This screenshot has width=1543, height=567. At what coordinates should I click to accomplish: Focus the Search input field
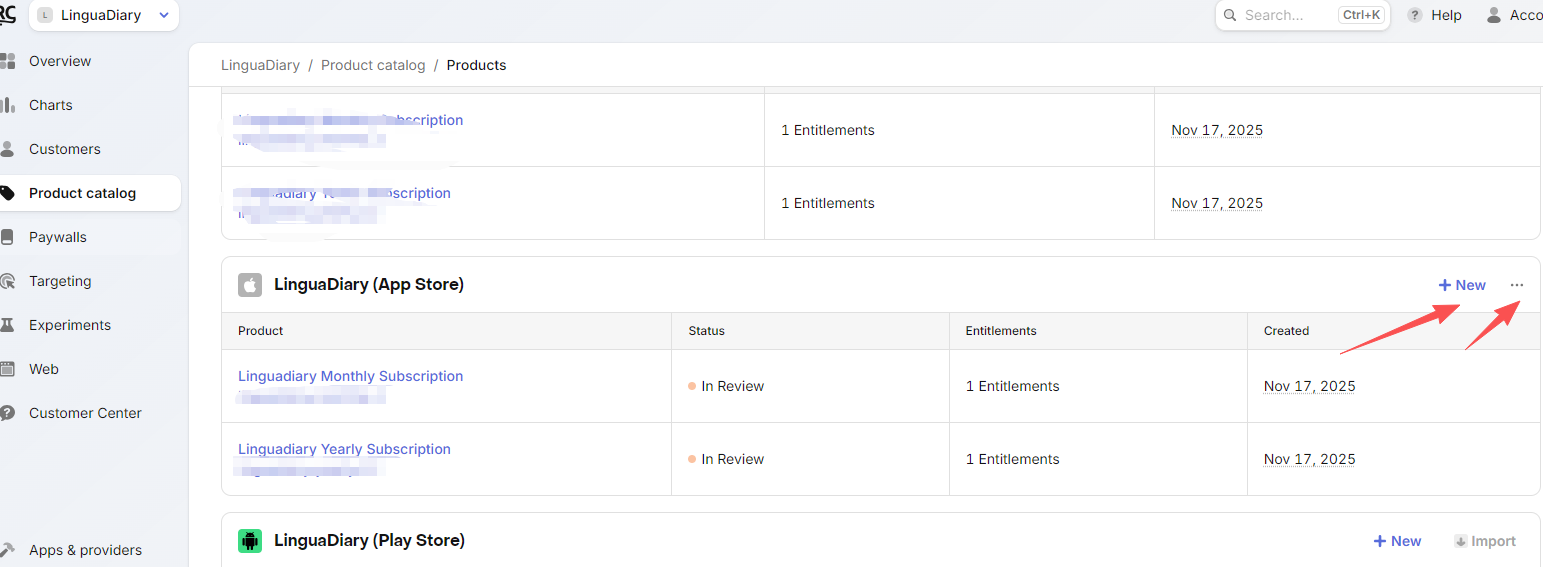point(1285,15)
